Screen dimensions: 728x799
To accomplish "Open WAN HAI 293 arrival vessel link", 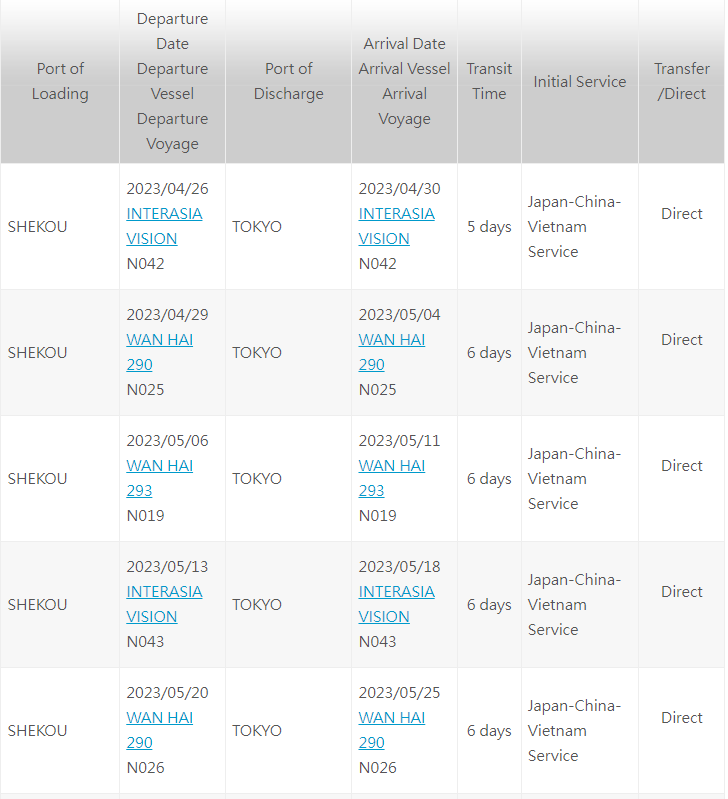I will 391,478.
